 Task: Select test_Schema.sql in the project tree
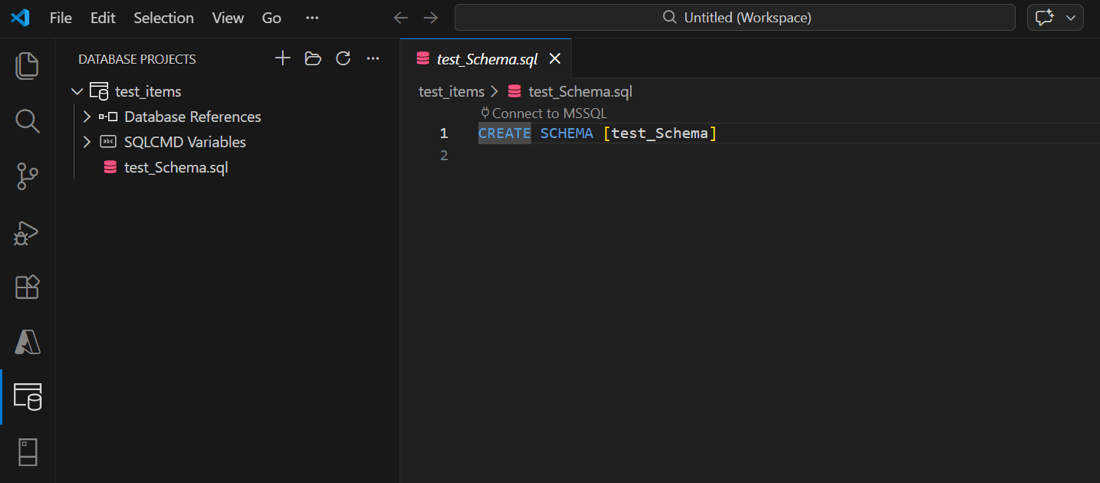coord(176,167)
